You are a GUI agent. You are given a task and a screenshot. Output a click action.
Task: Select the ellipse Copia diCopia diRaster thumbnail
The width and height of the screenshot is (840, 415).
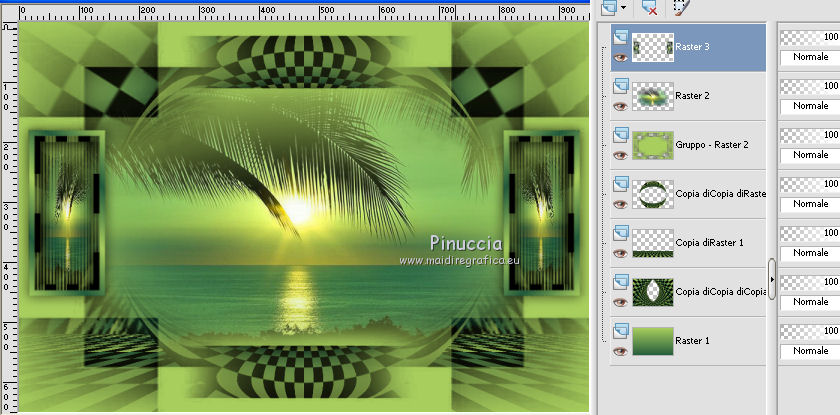pos(652,194)
